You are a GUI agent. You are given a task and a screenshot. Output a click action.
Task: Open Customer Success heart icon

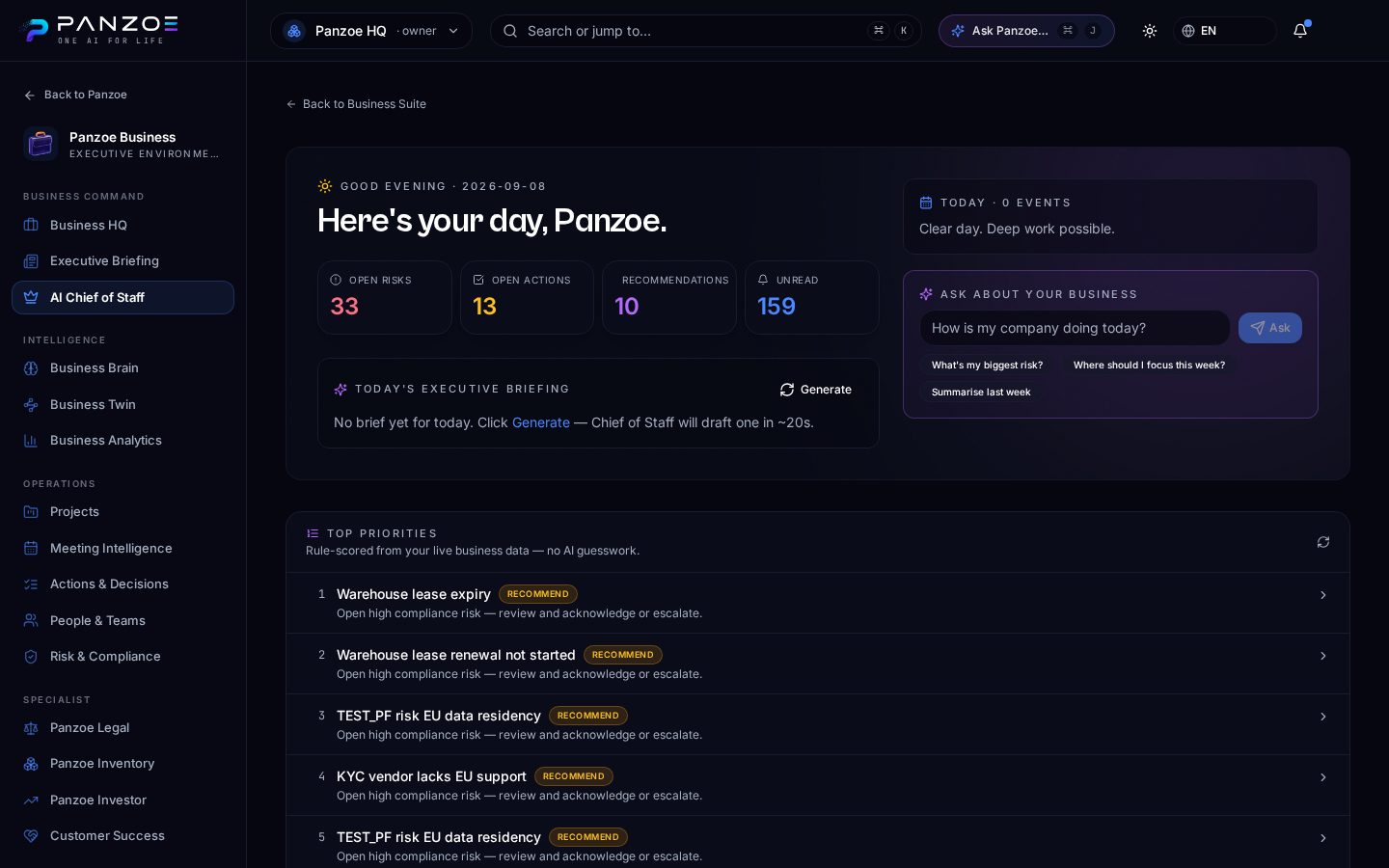(x=31, y=836)
